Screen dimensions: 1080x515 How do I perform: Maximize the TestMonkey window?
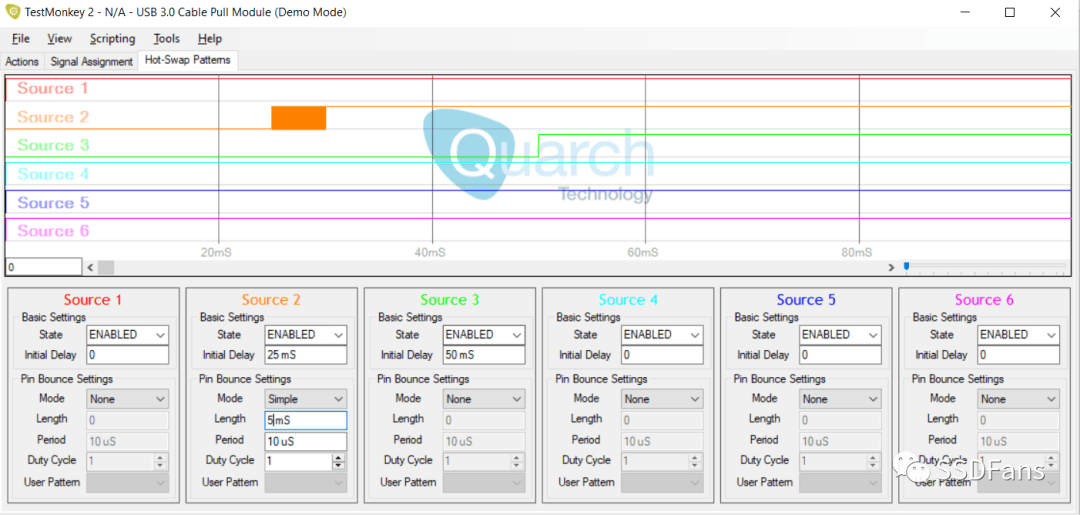point(1010,12)
